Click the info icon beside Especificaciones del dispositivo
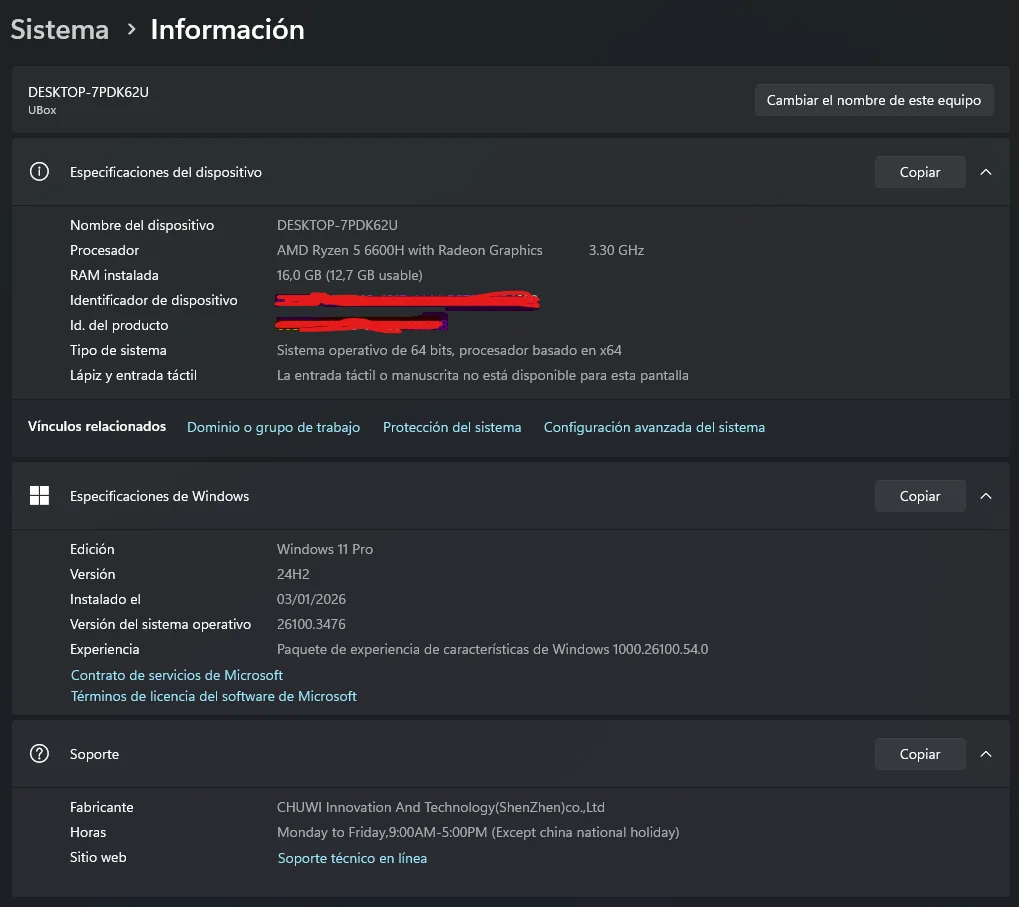 pyautogui.click(x=39, y=172)
